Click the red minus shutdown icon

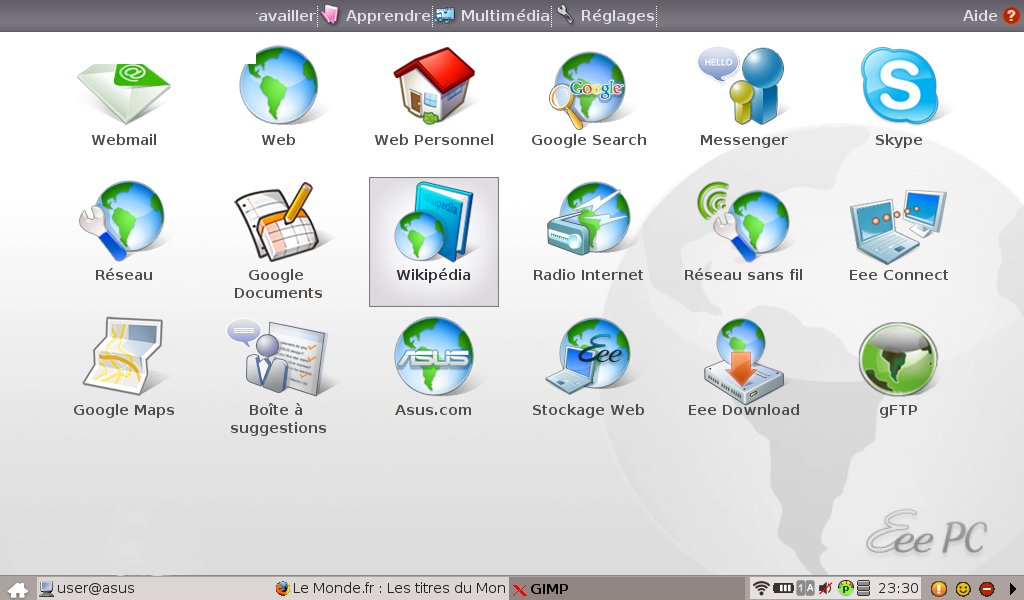(x=987, y=588)
